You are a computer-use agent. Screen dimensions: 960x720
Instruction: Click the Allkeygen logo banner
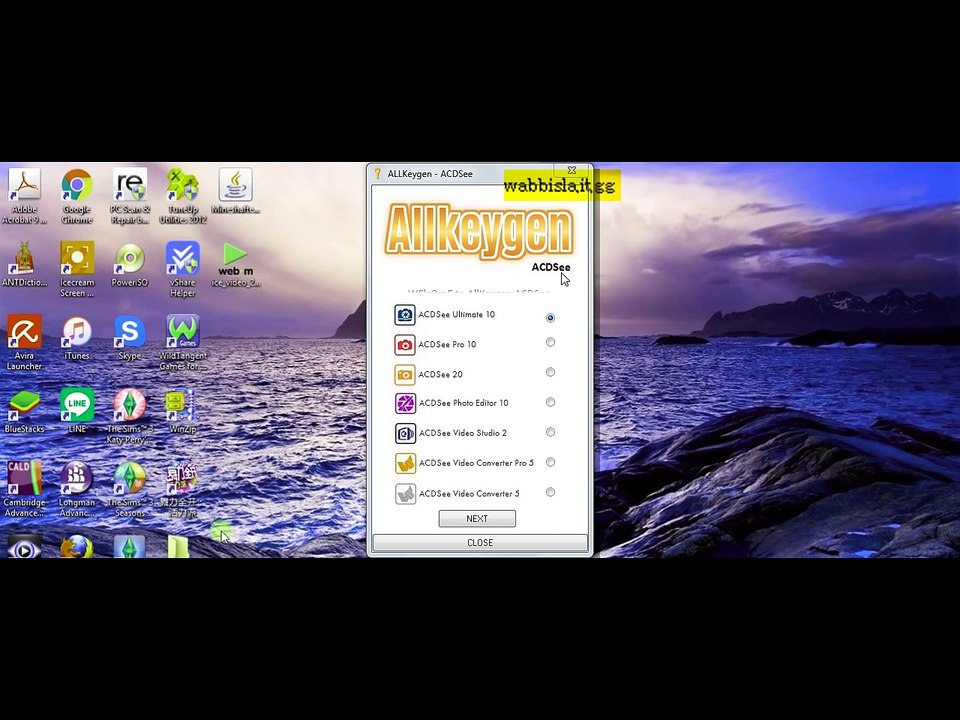[479, 230]
